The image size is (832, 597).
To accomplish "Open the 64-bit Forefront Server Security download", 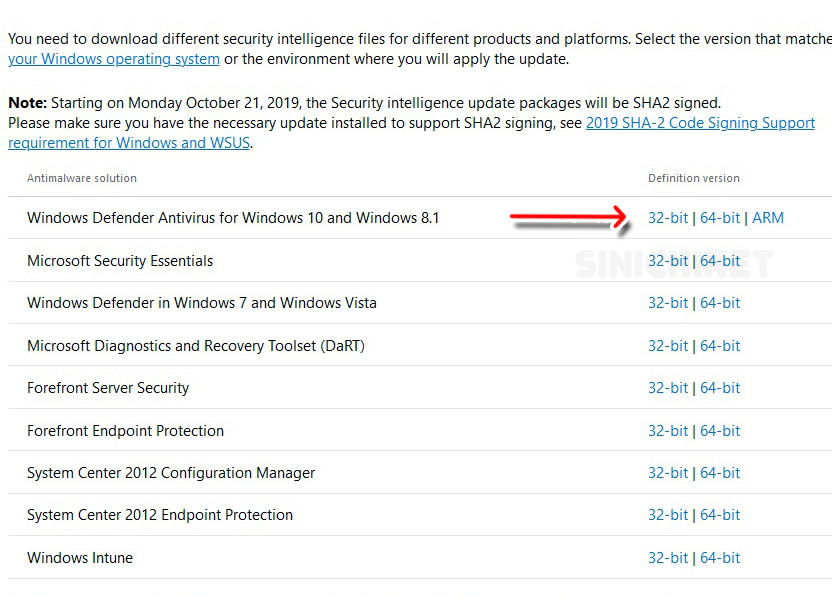I will point(720,388).
